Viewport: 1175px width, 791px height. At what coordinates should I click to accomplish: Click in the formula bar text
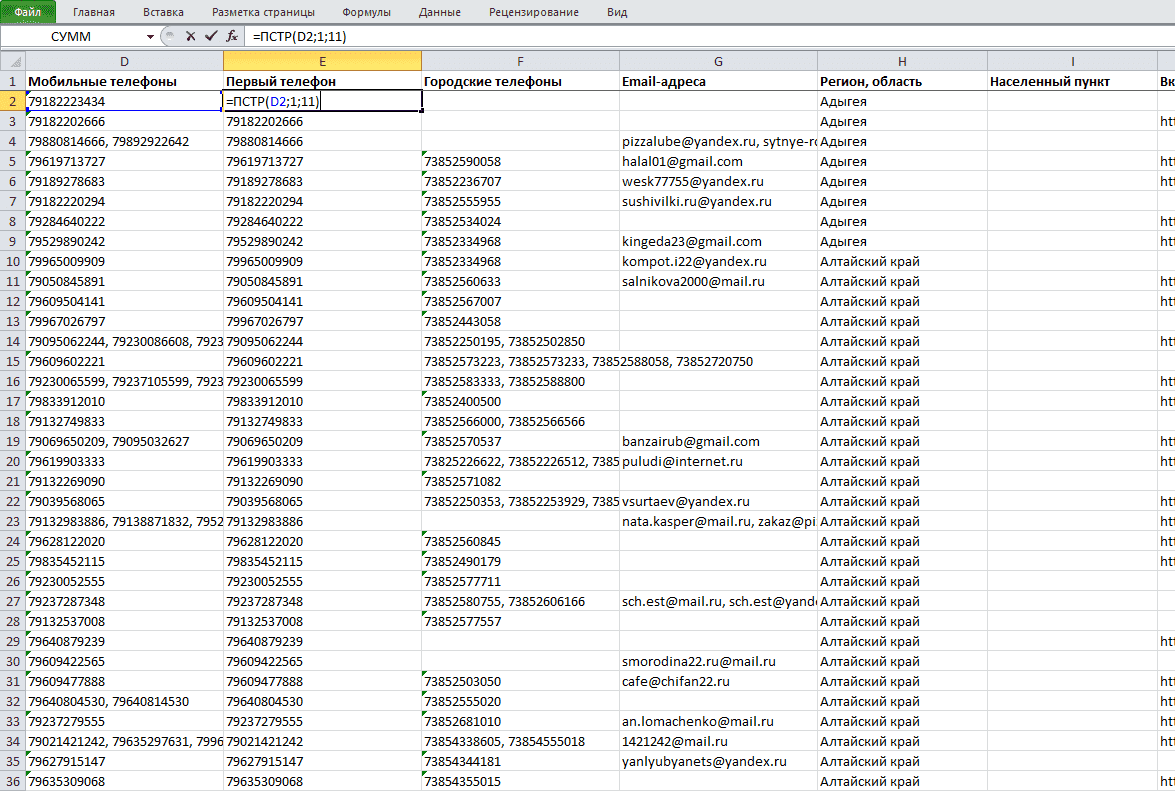click(300, 36)
